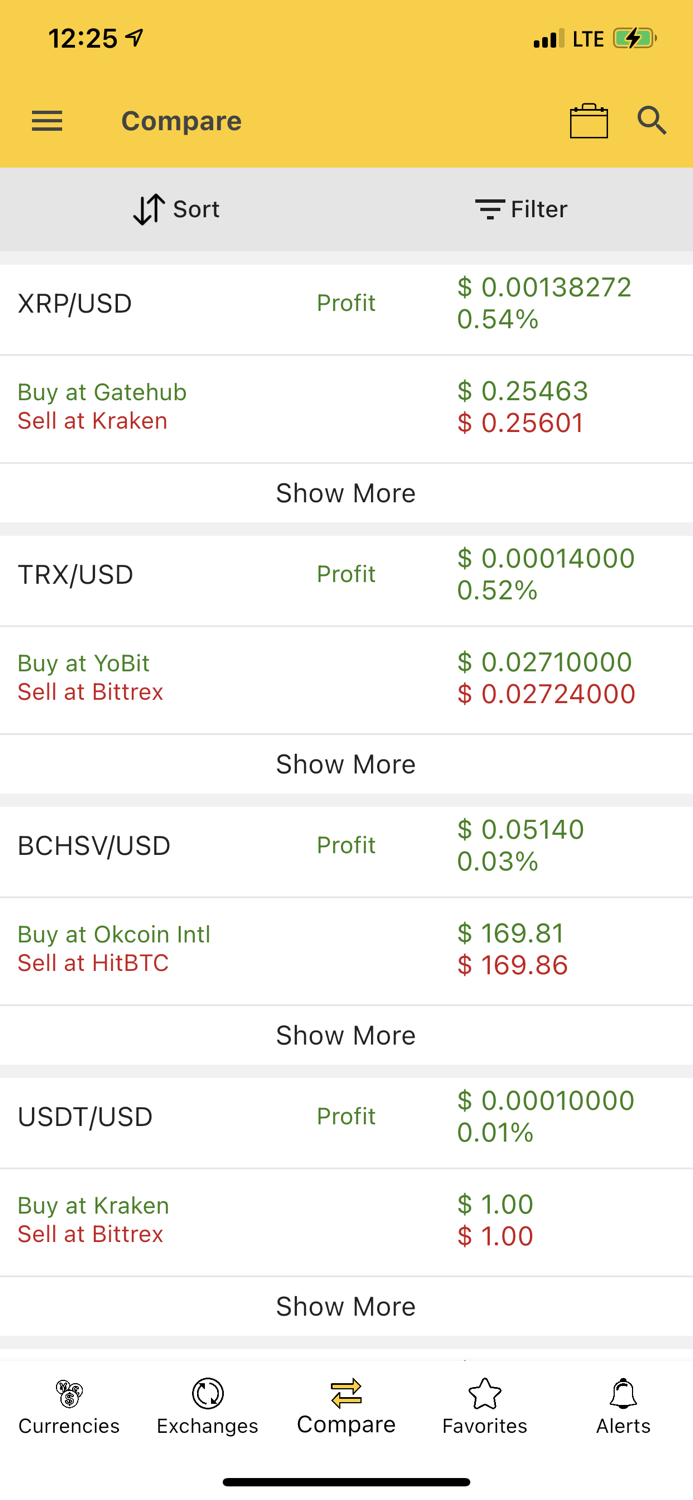Expand Show More under TRX/USD
This screenshot has height=1500, width=693.
346,764
